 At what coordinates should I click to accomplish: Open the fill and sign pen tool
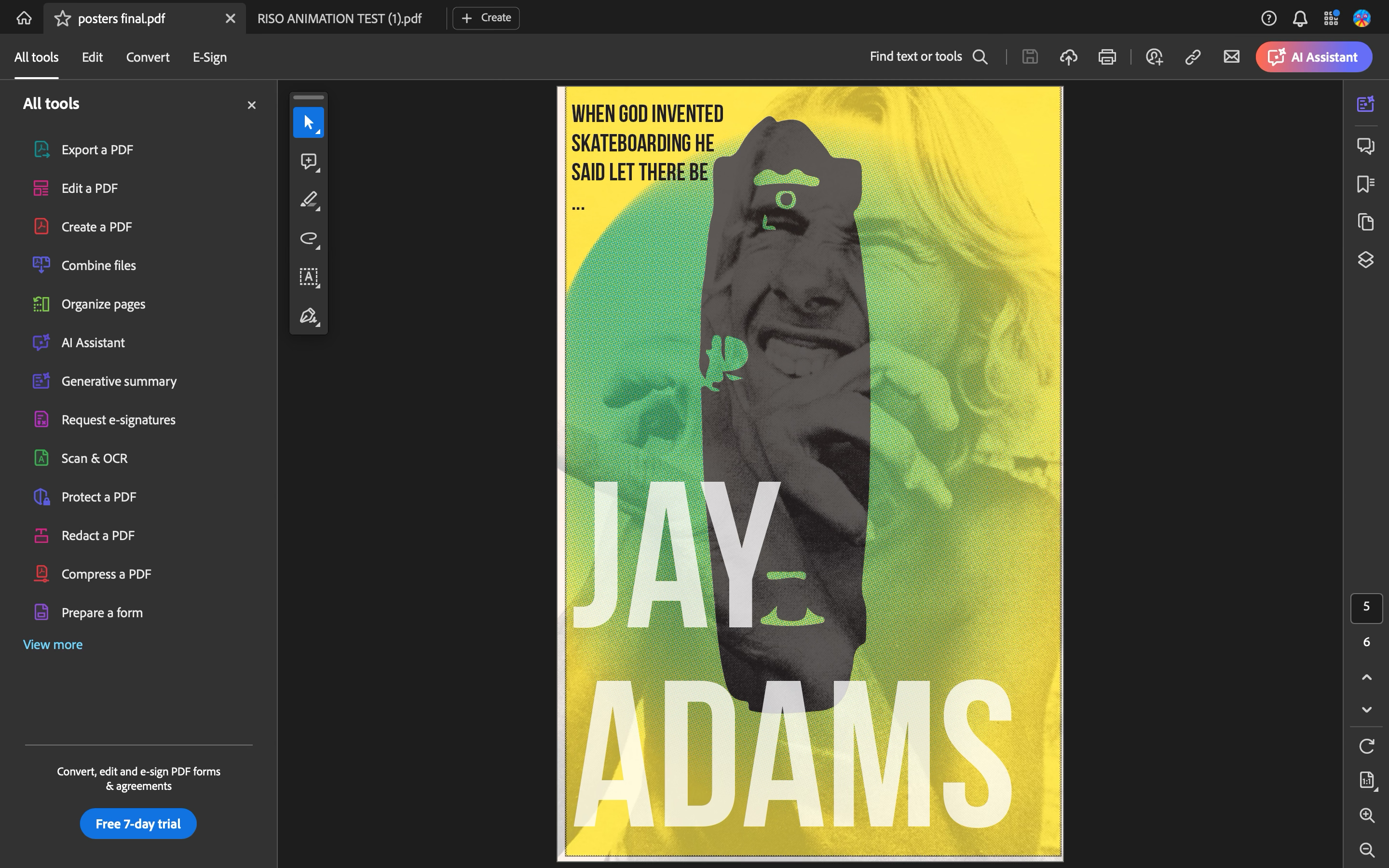click(308, 316)
